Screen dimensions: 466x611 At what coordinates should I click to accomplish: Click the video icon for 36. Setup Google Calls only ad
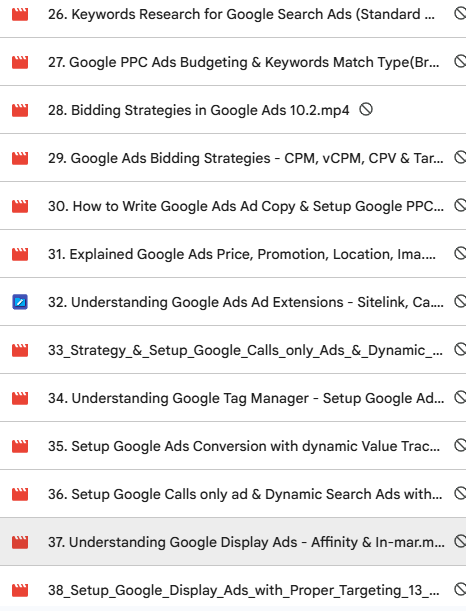tap(20, 494)
